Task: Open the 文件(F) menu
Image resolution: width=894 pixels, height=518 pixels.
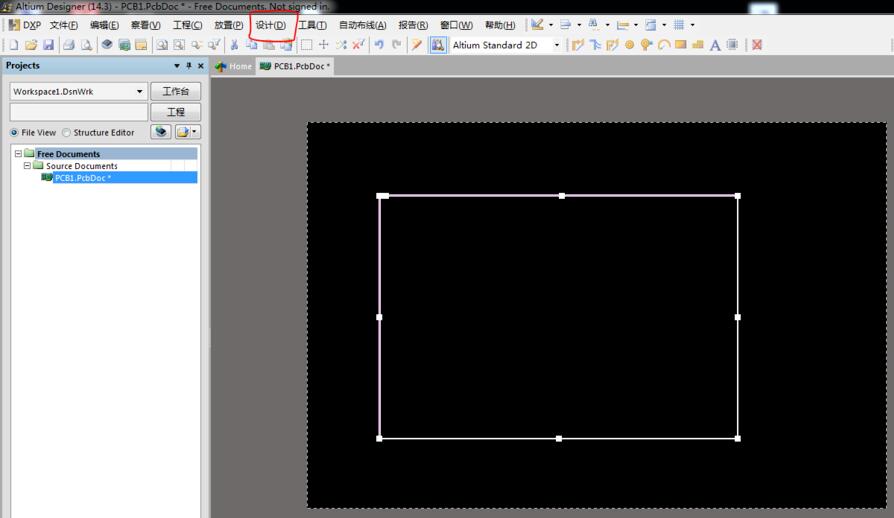Action: tap(63, 25)
